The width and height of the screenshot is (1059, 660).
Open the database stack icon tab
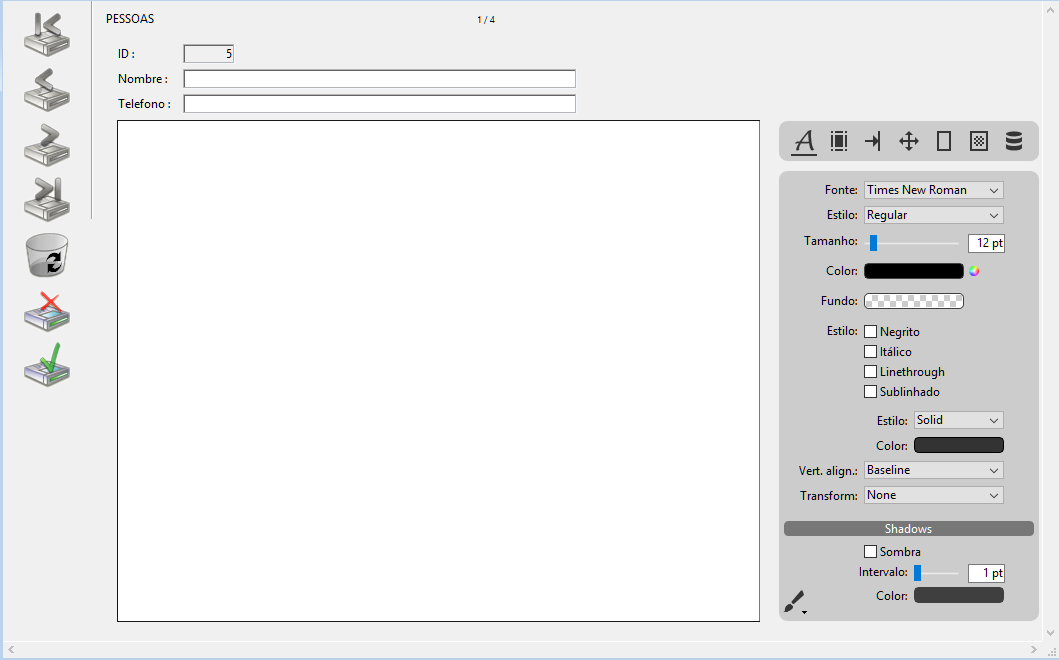[1013, 141]
